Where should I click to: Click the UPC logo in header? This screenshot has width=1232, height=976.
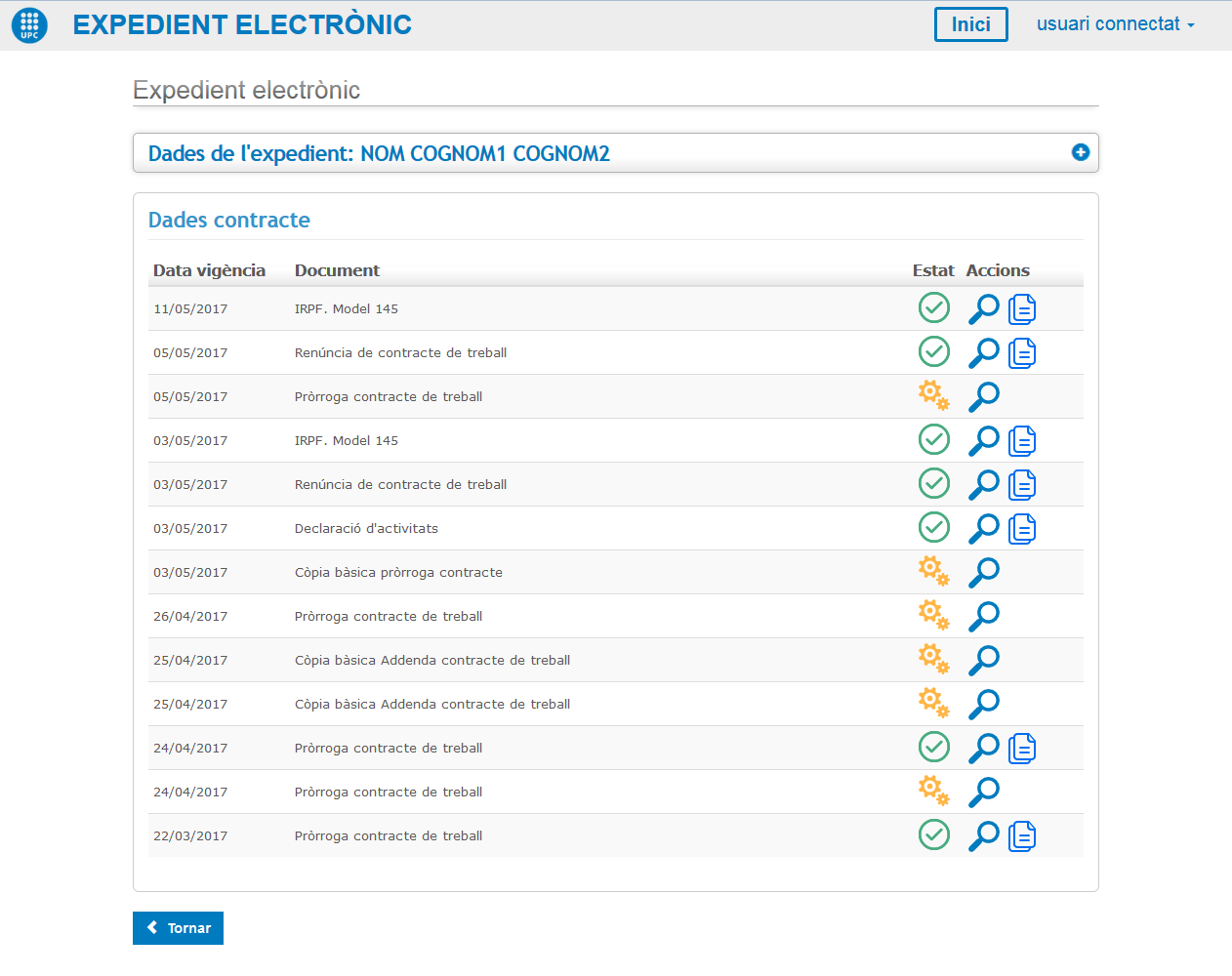[29, 25]
